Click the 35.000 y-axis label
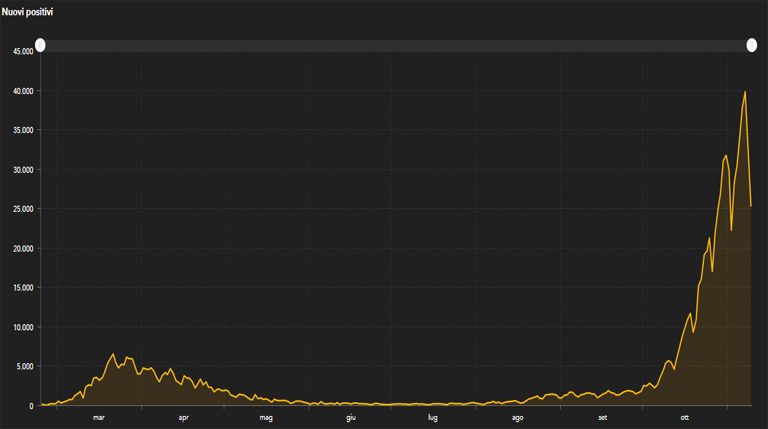Screen dimensions: 768x429 pos(23,130)
